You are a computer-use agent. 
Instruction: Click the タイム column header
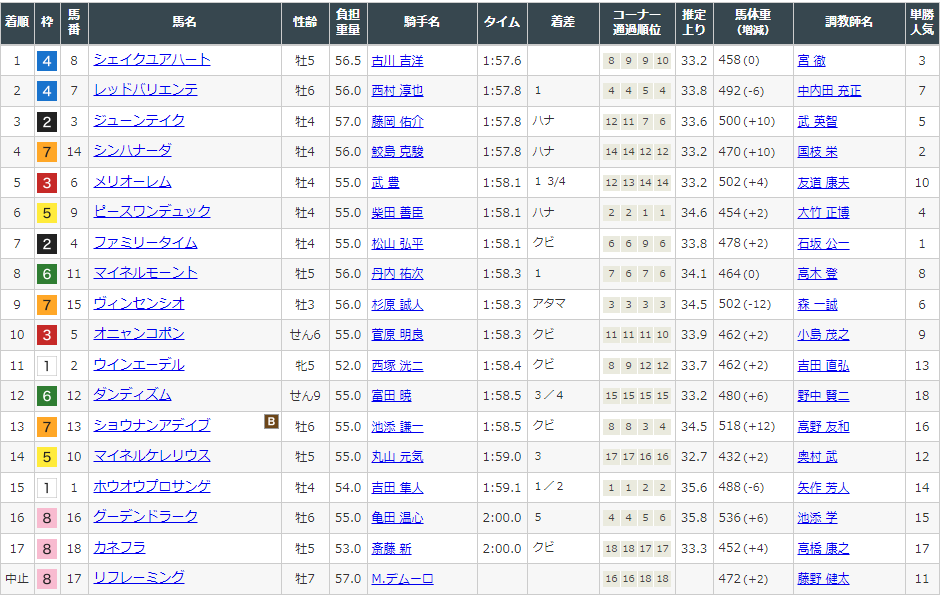[502, 22]
